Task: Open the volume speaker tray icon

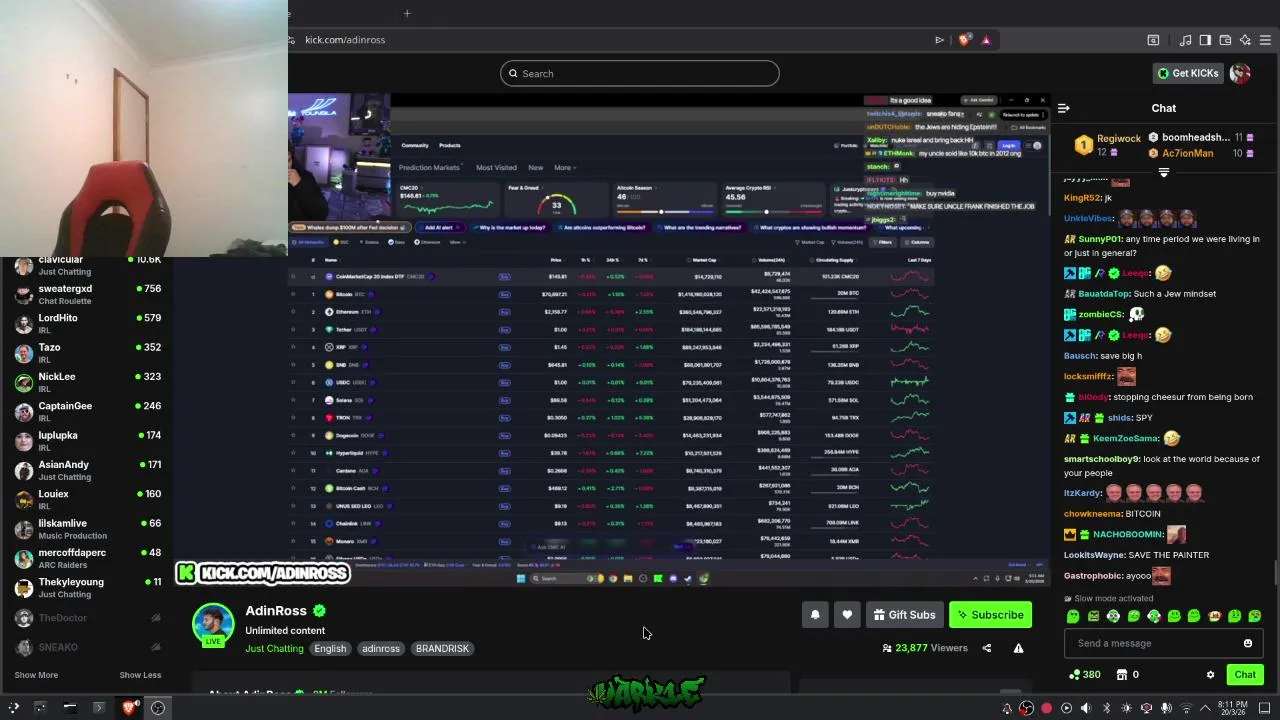Action: 1086,708
